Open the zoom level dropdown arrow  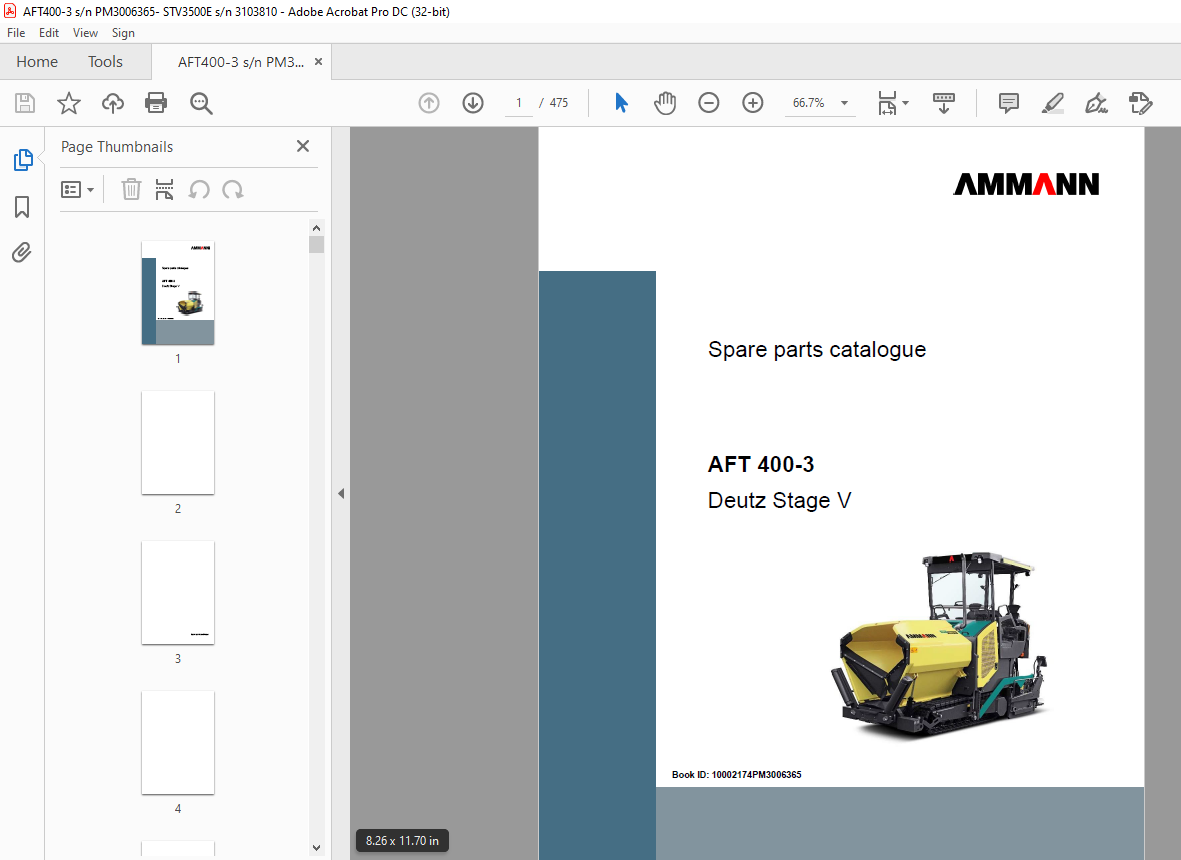click(844, 103)
